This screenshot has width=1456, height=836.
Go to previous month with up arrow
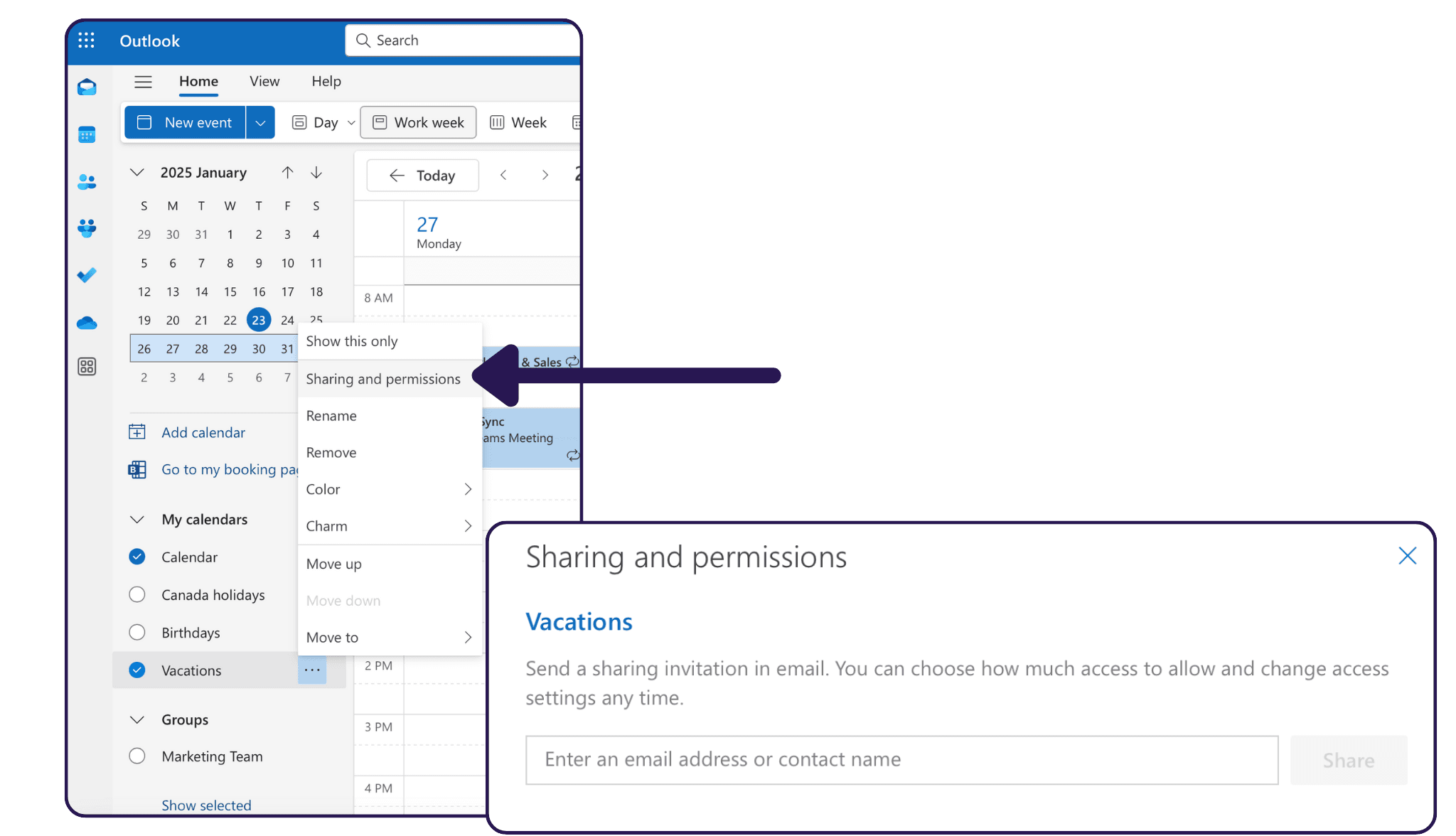coord(287,173)
